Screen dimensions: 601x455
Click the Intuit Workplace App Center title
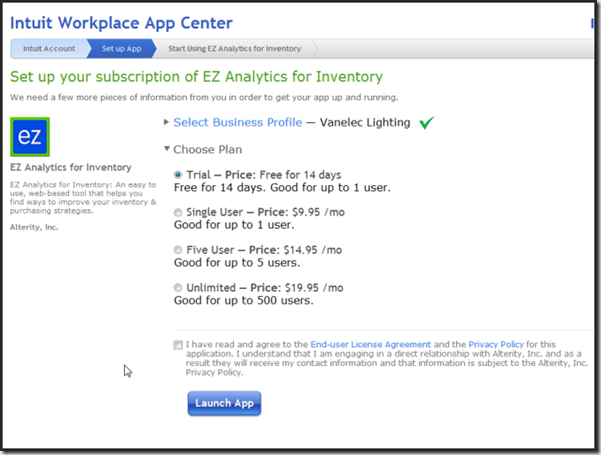coord(121,23)
